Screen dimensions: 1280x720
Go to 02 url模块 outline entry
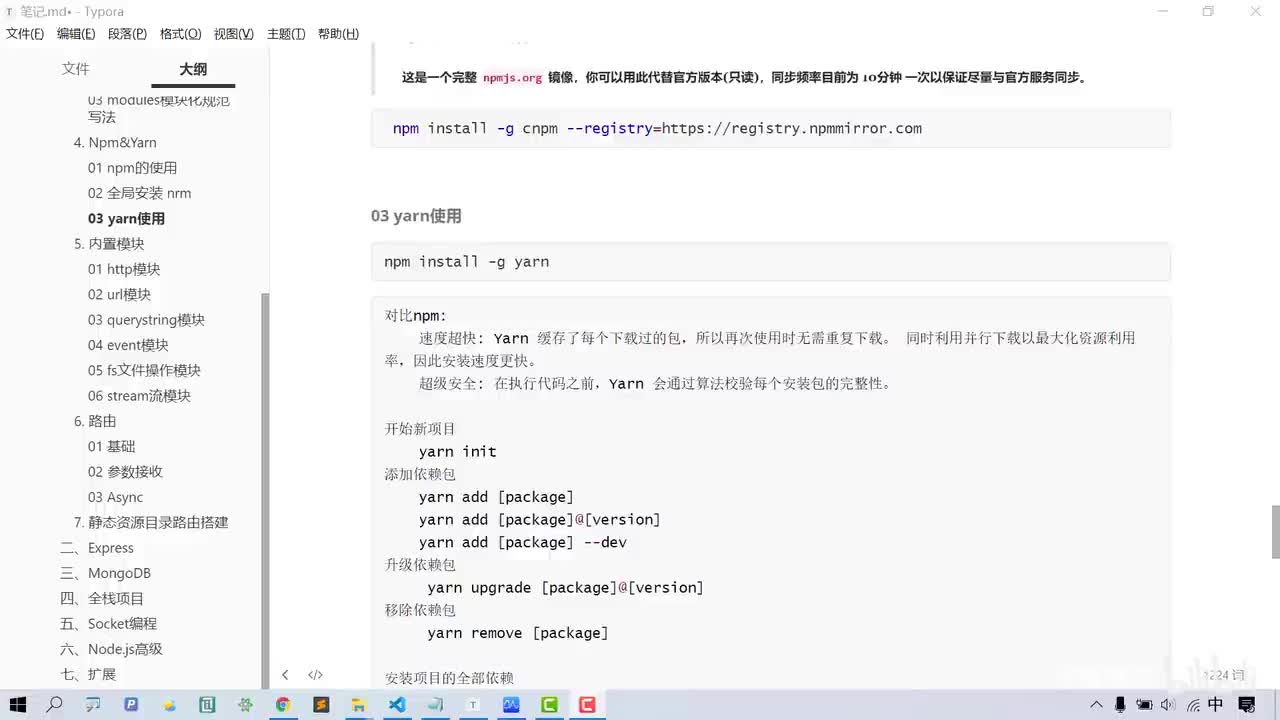tap(119, 295)
